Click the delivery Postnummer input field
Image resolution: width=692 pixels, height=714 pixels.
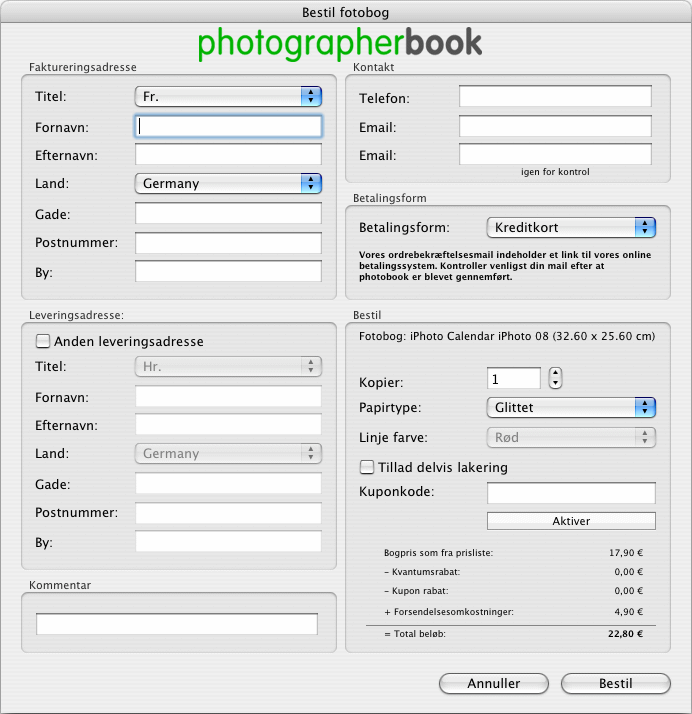click(x=228, y=513)
